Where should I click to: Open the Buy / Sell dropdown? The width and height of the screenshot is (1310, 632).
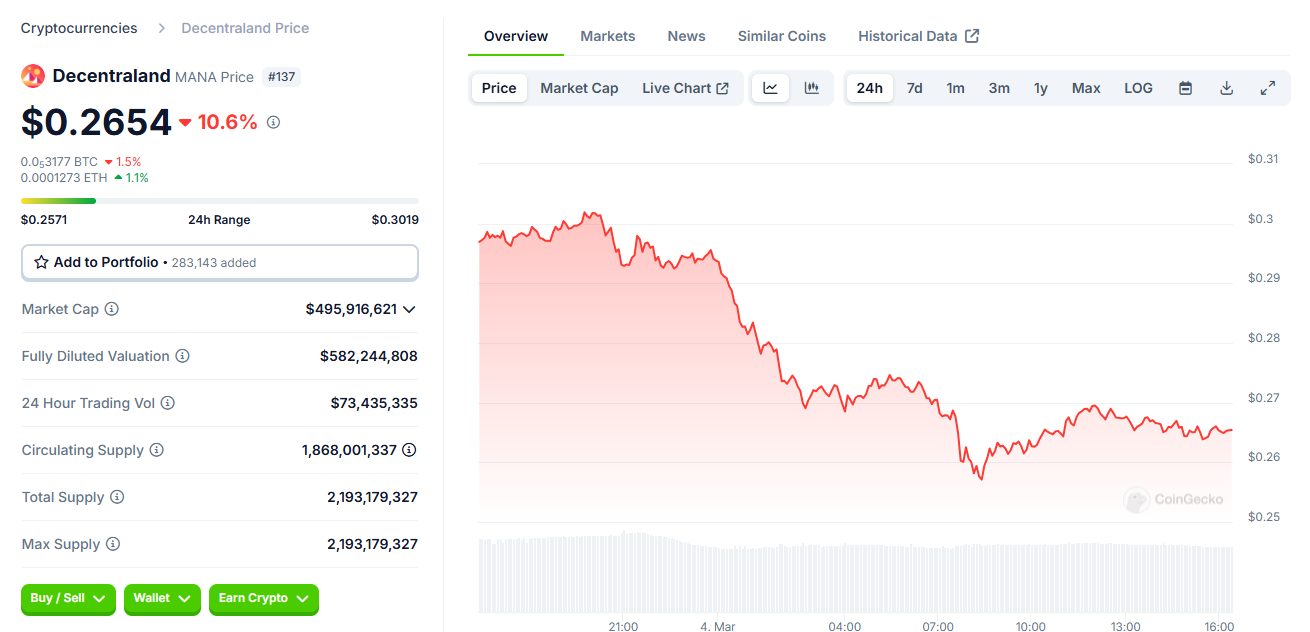(x=68, y=598)
